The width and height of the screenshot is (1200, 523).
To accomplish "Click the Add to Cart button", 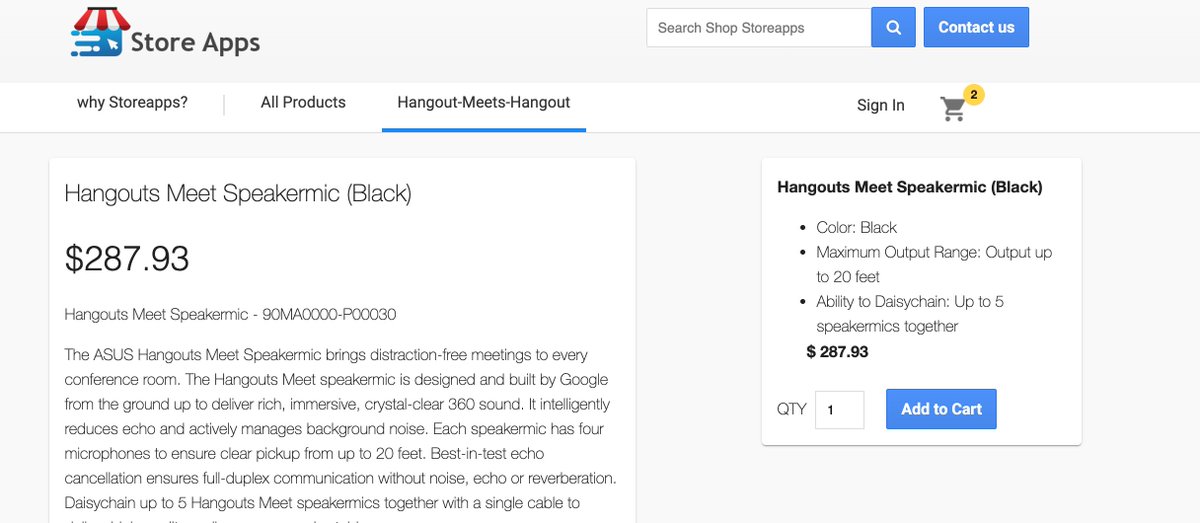I will (x=941, y=409).
